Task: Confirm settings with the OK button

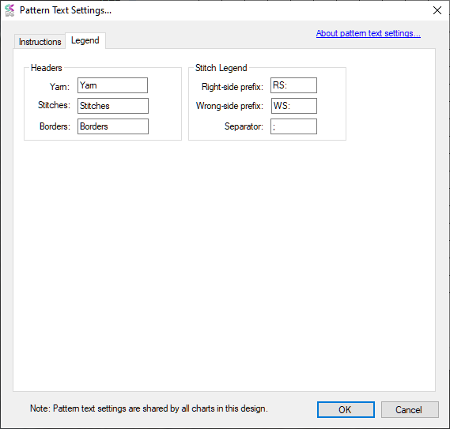Action: click(346, 409)
